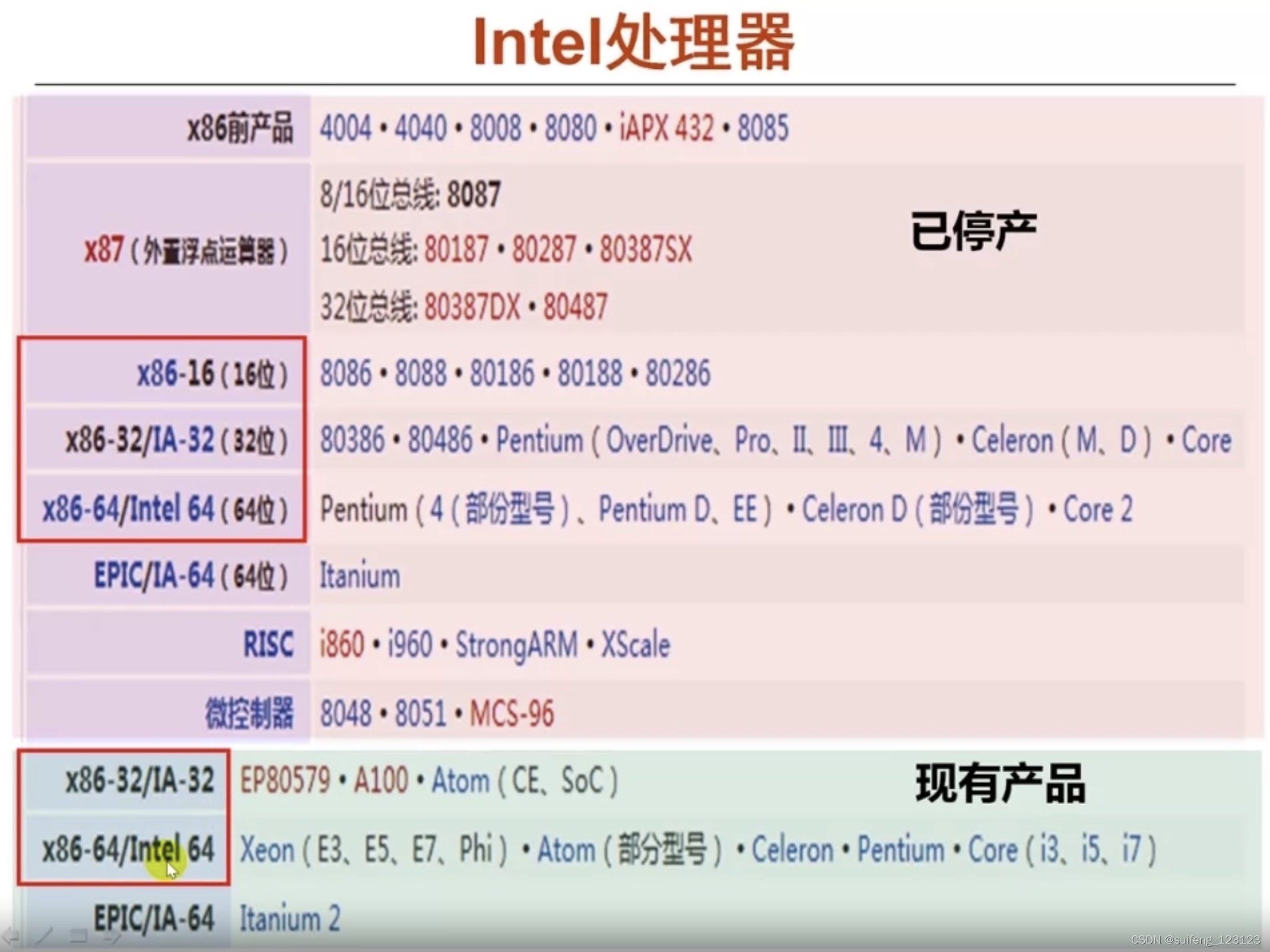This screenshot has width=1270, height=952.
Task: Select the Xeon processor link
Action: pyautogui.click(x=267, y=849)
